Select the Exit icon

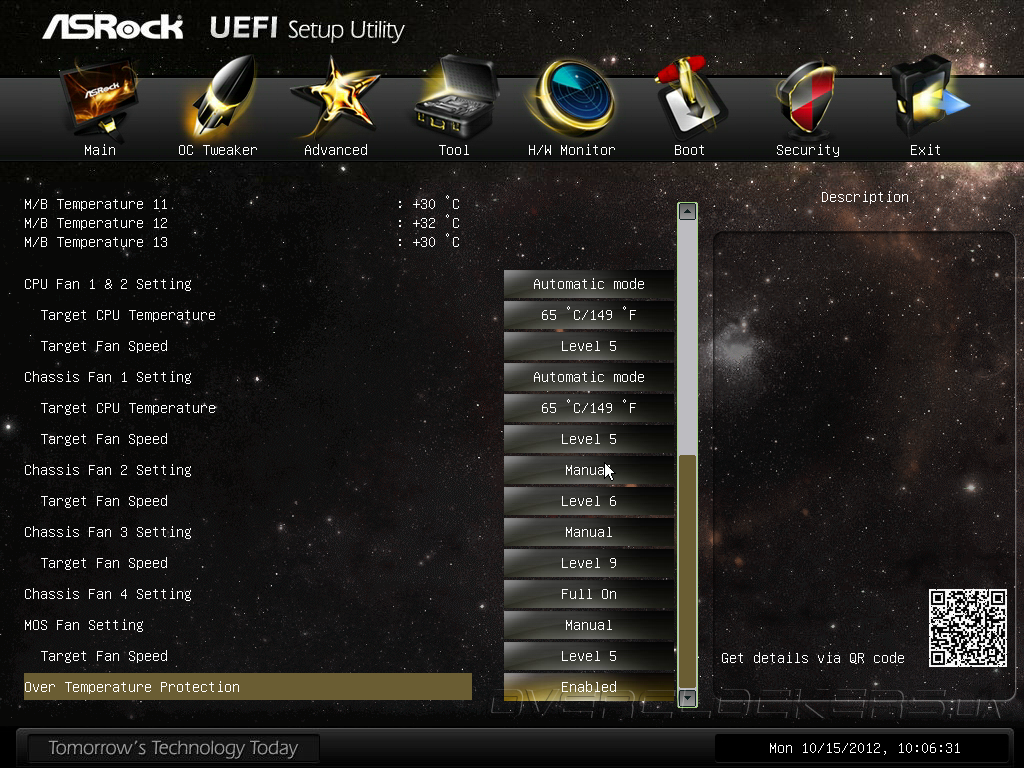click(x=927, y=97)
